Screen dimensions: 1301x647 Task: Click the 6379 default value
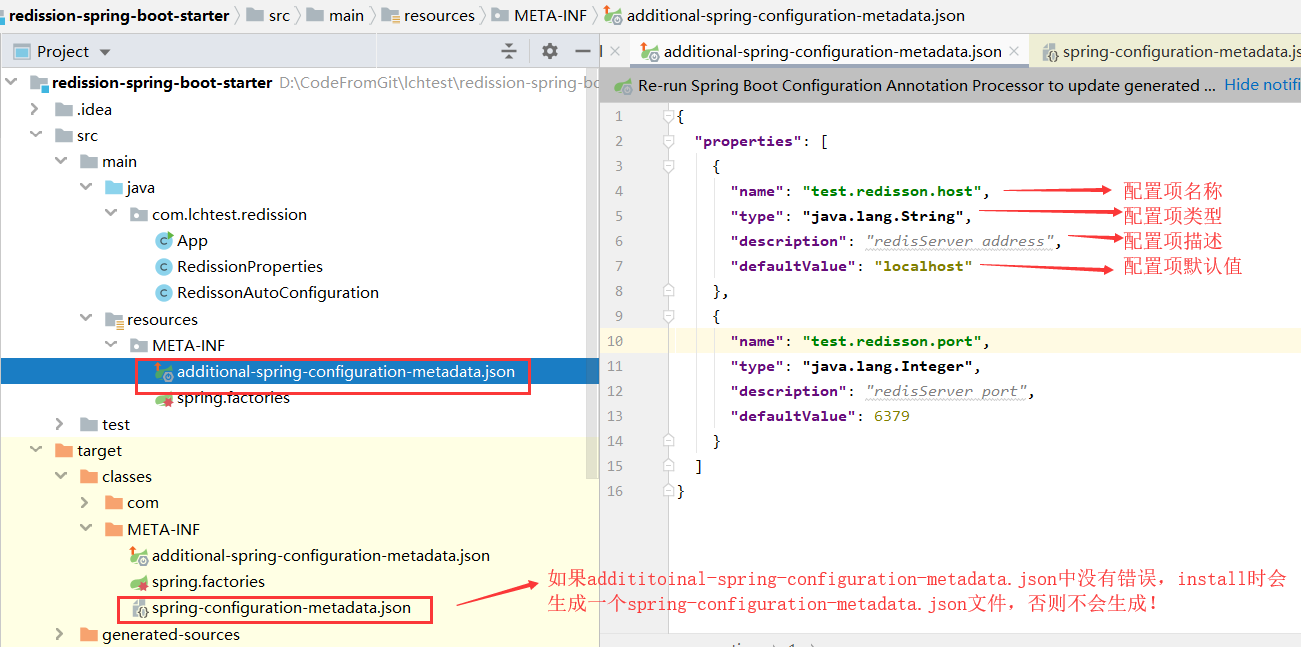[891, 416]
